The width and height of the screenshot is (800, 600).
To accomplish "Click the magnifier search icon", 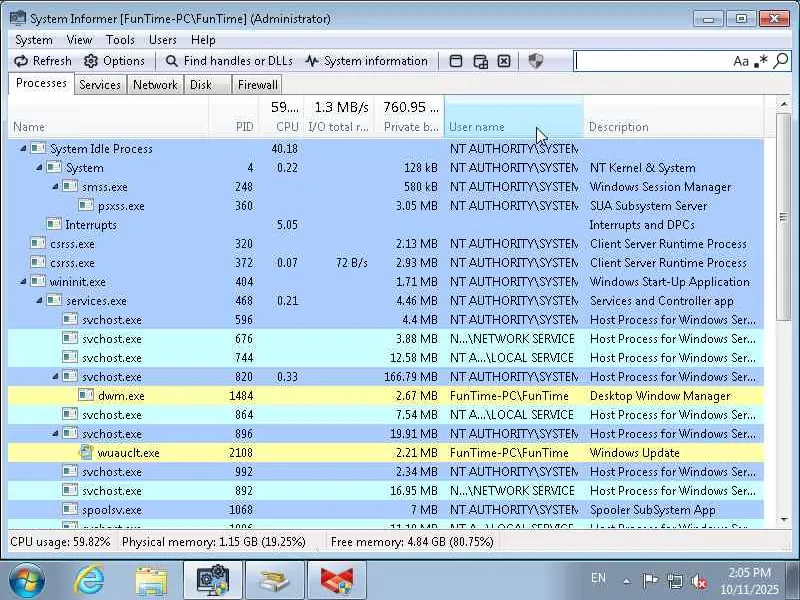I will coord(781,61).
